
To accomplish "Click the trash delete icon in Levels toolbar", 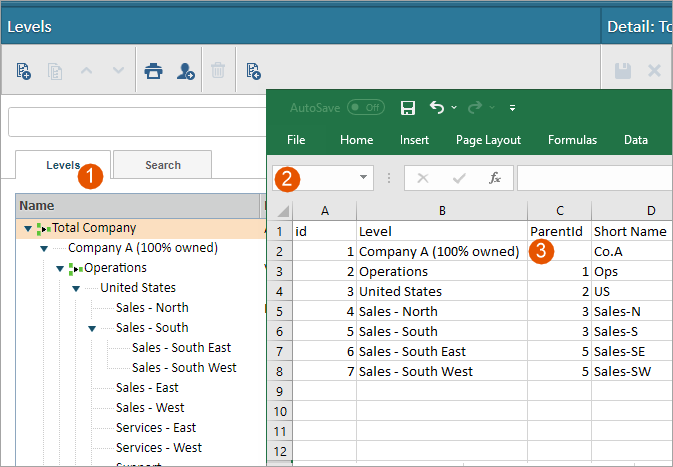I will click(218, 70).
